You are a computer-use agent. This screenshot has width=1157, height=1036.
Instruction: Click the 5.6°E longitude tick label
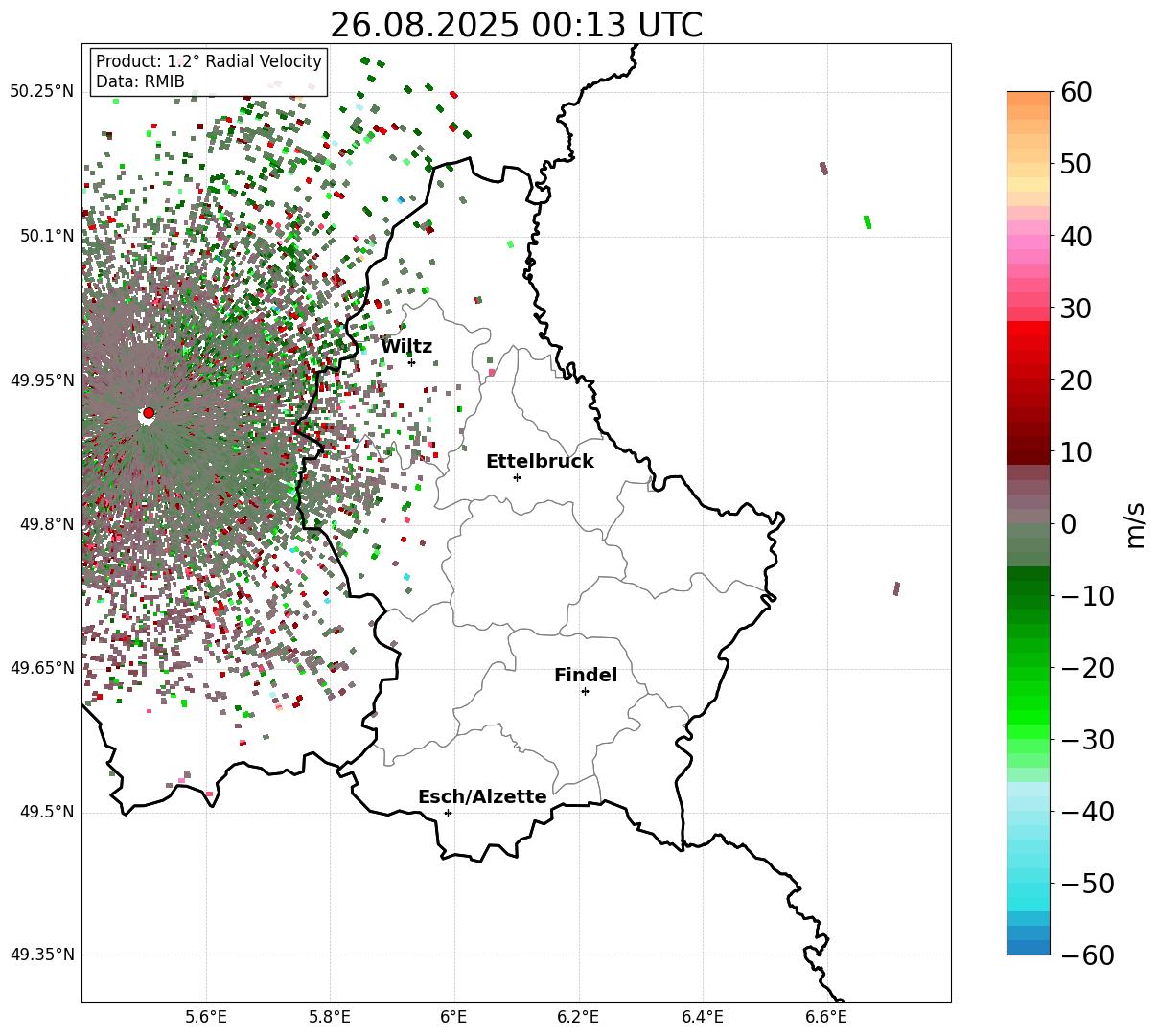pos(206,1017)
